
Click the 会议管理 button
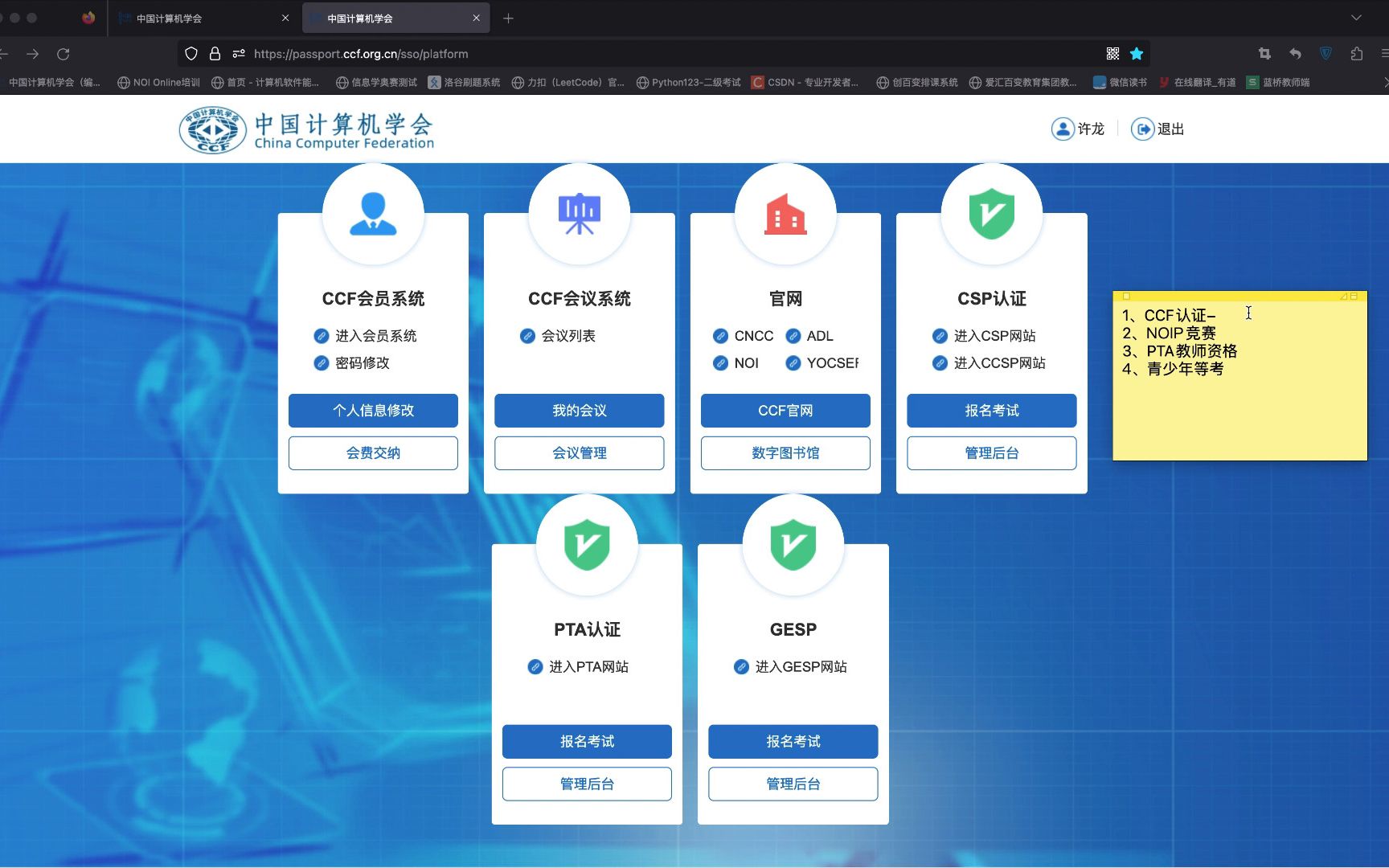[x=580, y=453]
